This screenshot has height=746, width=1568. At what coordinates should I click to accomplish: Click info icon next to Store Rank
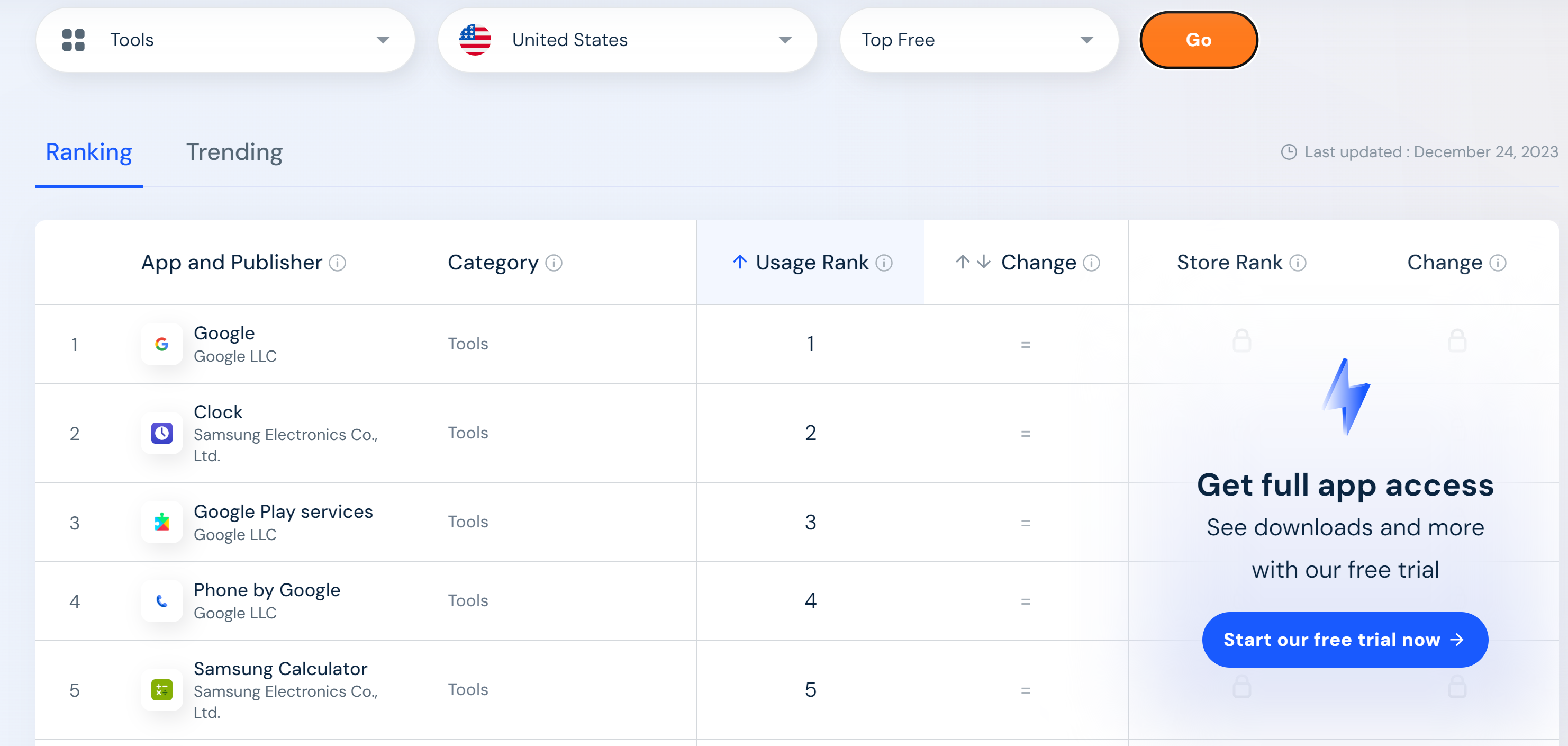1298,263
